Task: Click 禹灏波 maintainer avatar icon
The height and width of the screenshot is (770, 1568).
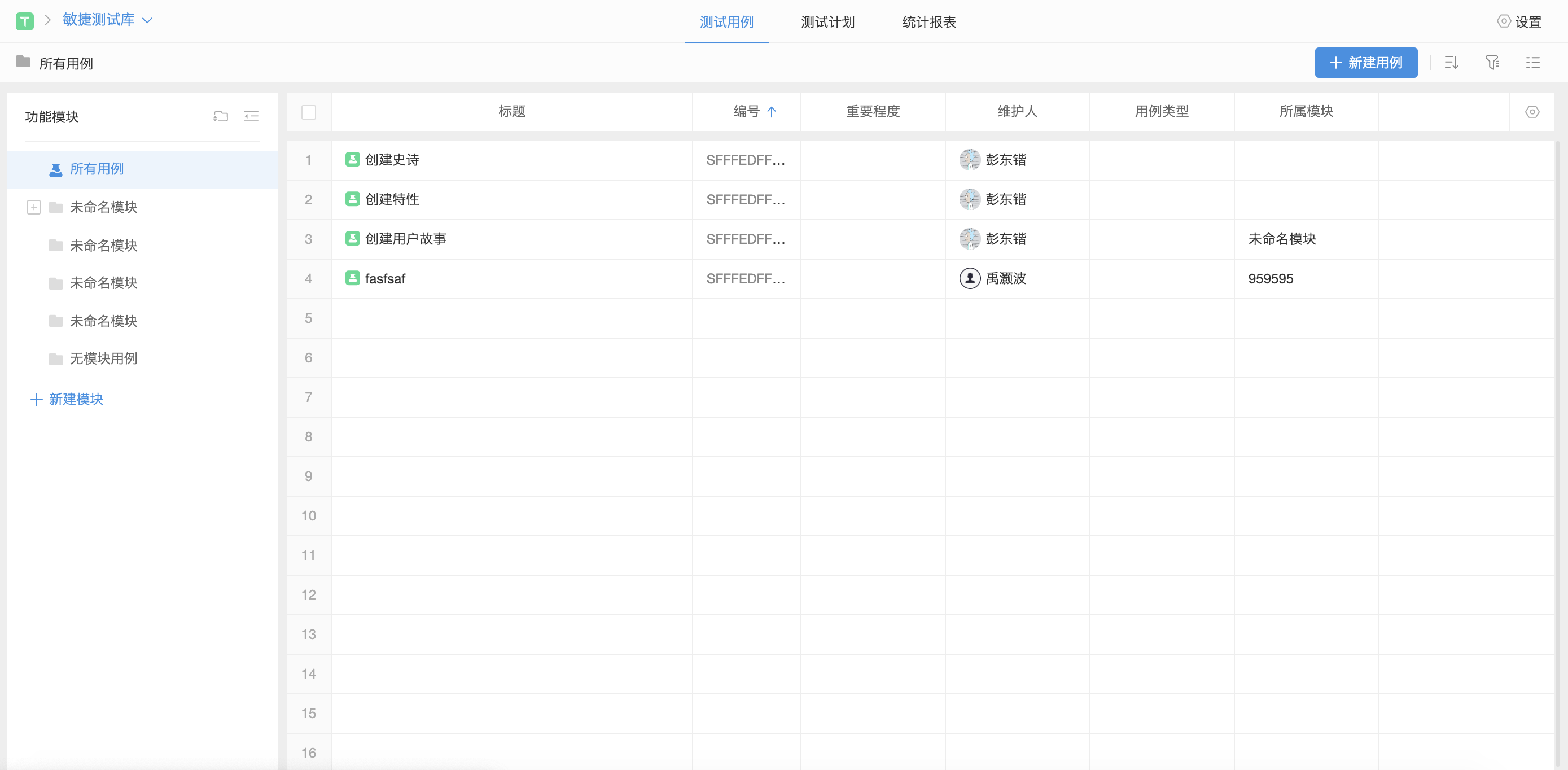Action: 970,278
